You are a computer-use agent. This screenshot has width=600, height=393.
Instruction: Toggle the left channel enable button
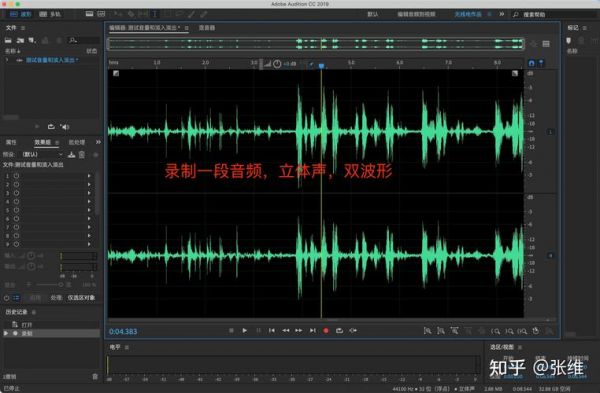tap(551, 132)
